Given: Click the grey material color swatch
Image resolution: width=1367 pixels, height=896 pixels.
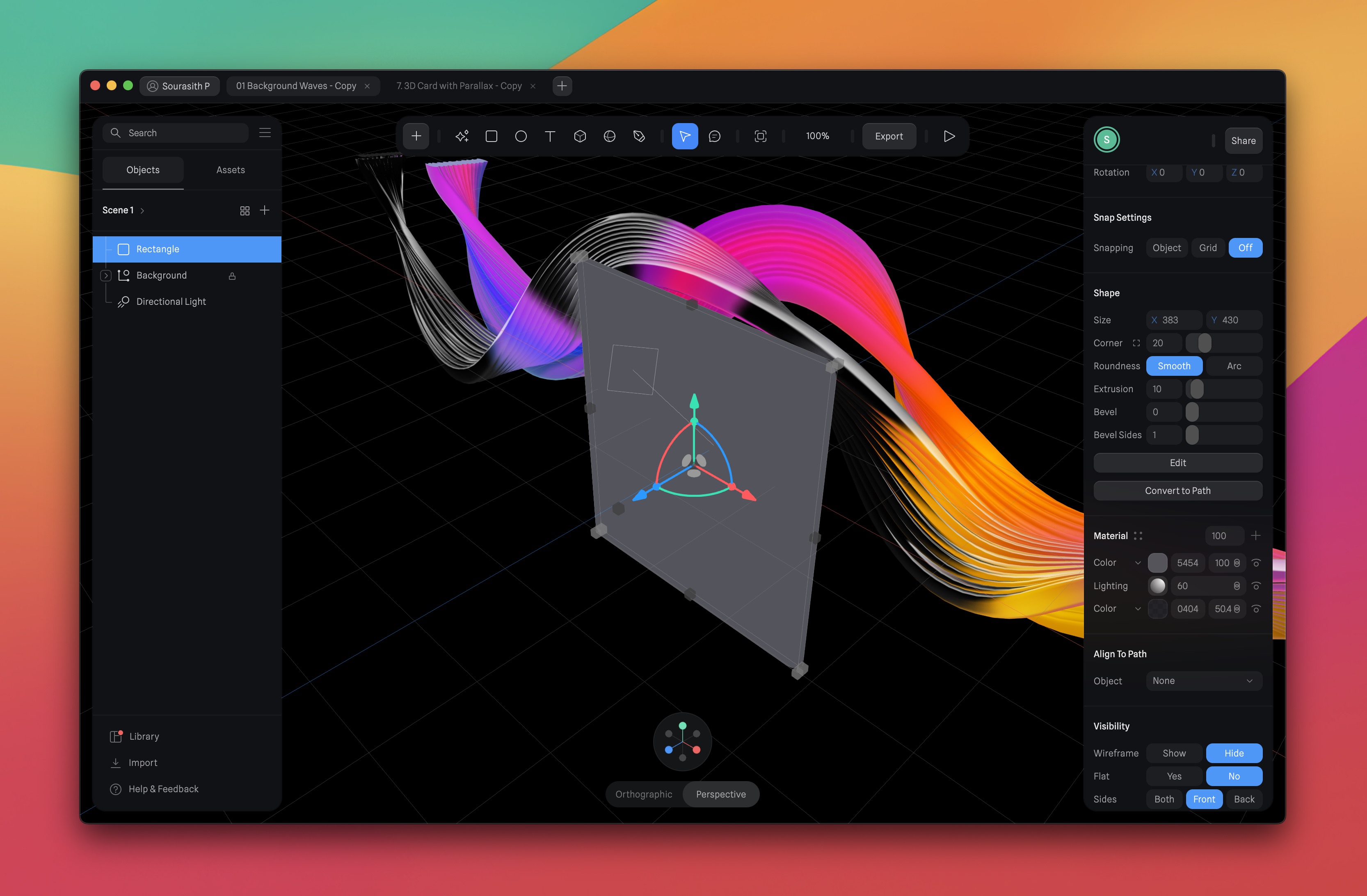Looking at the screenshot, I should (1157, 563).
